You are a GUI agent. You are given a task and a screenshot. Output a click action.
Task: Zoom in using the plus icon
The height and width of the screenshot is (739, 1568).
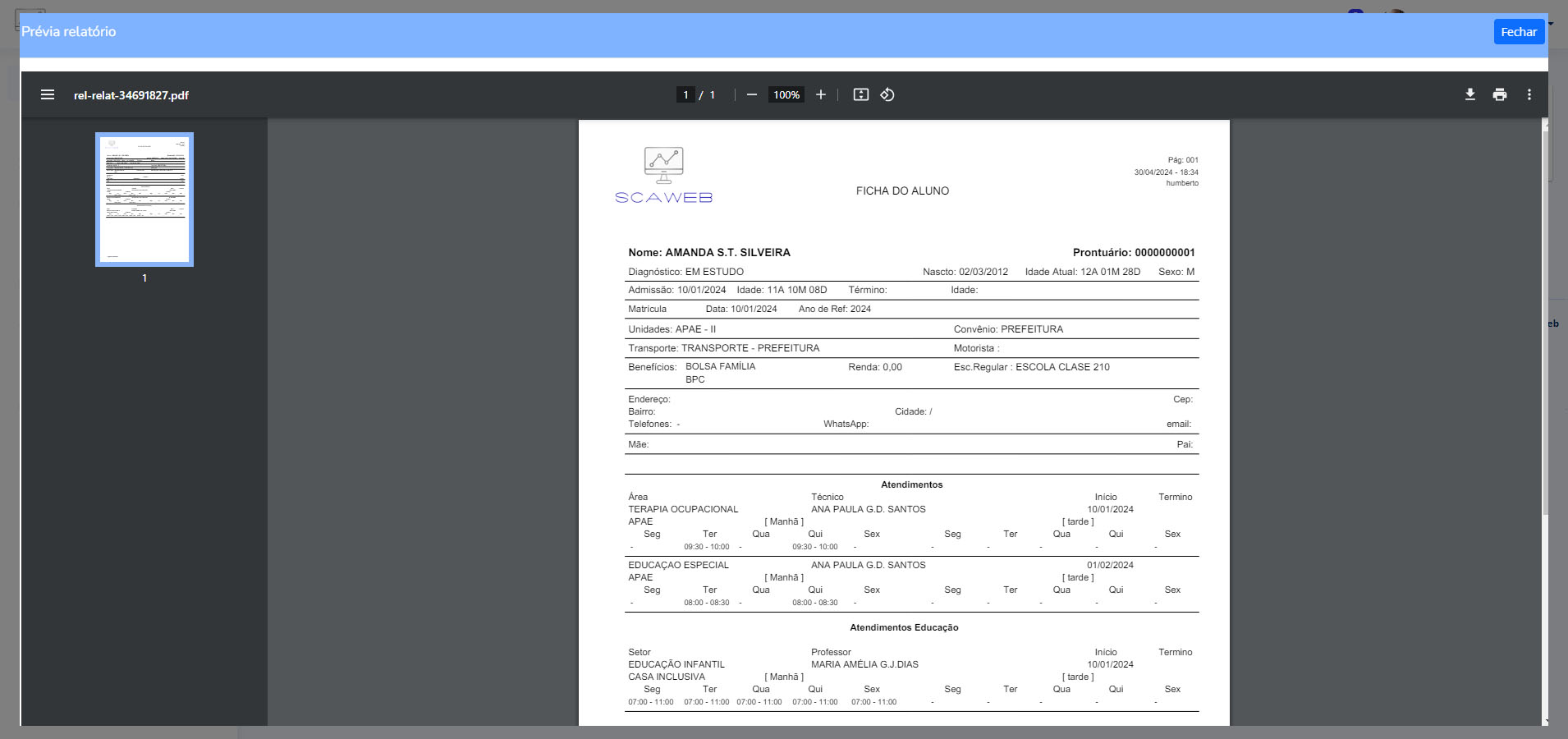(x=820, y=95)
